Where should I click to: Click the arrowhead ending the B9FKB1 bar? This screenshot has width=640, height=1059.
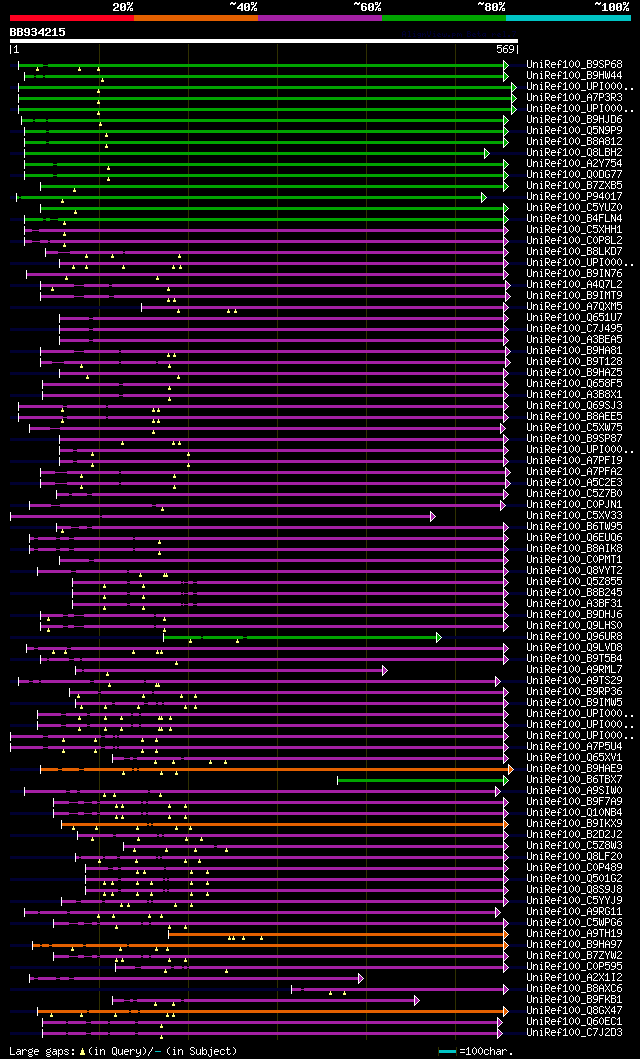417,1000
